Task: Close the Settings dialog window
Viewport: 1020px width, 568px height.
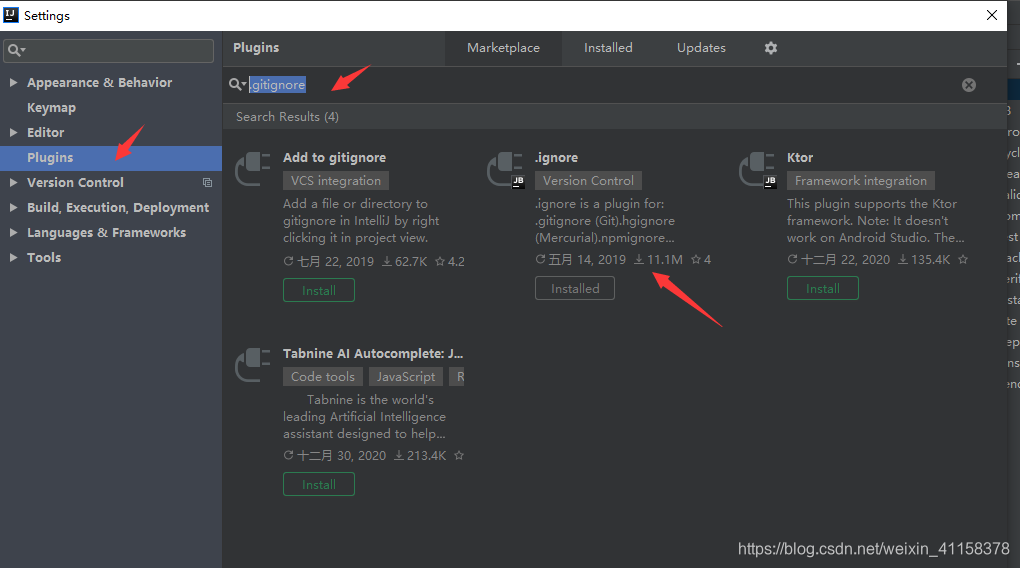Action: click(991, 15)
